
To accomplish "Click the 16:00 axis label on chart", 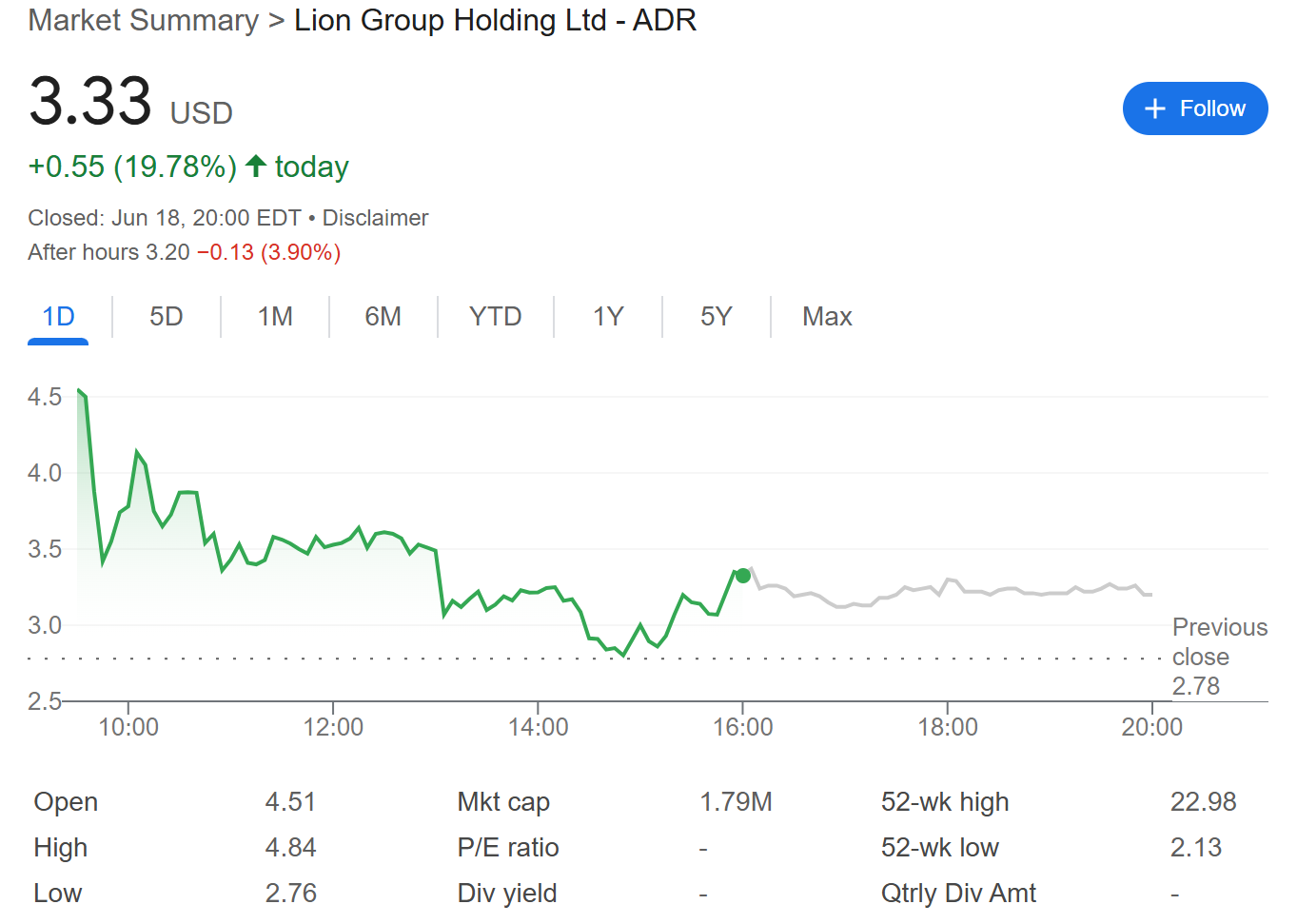I will [743, 727].
